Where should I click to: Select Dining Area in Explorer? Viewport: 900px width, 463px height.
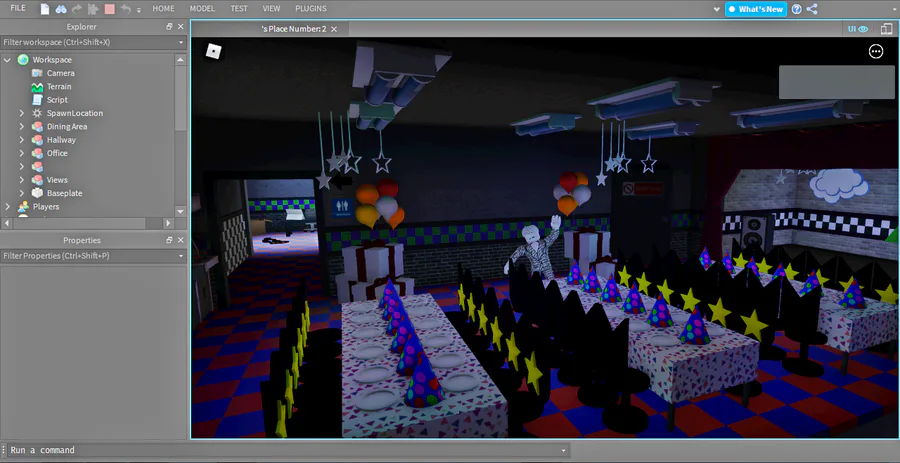pyautogui.click(x=67, y=126)
